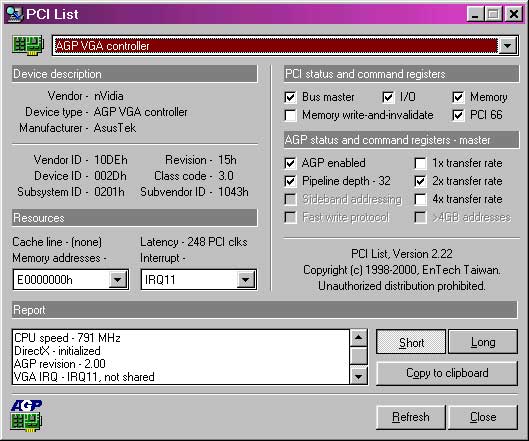Click the Vendor value nVidia

(109, 96)
